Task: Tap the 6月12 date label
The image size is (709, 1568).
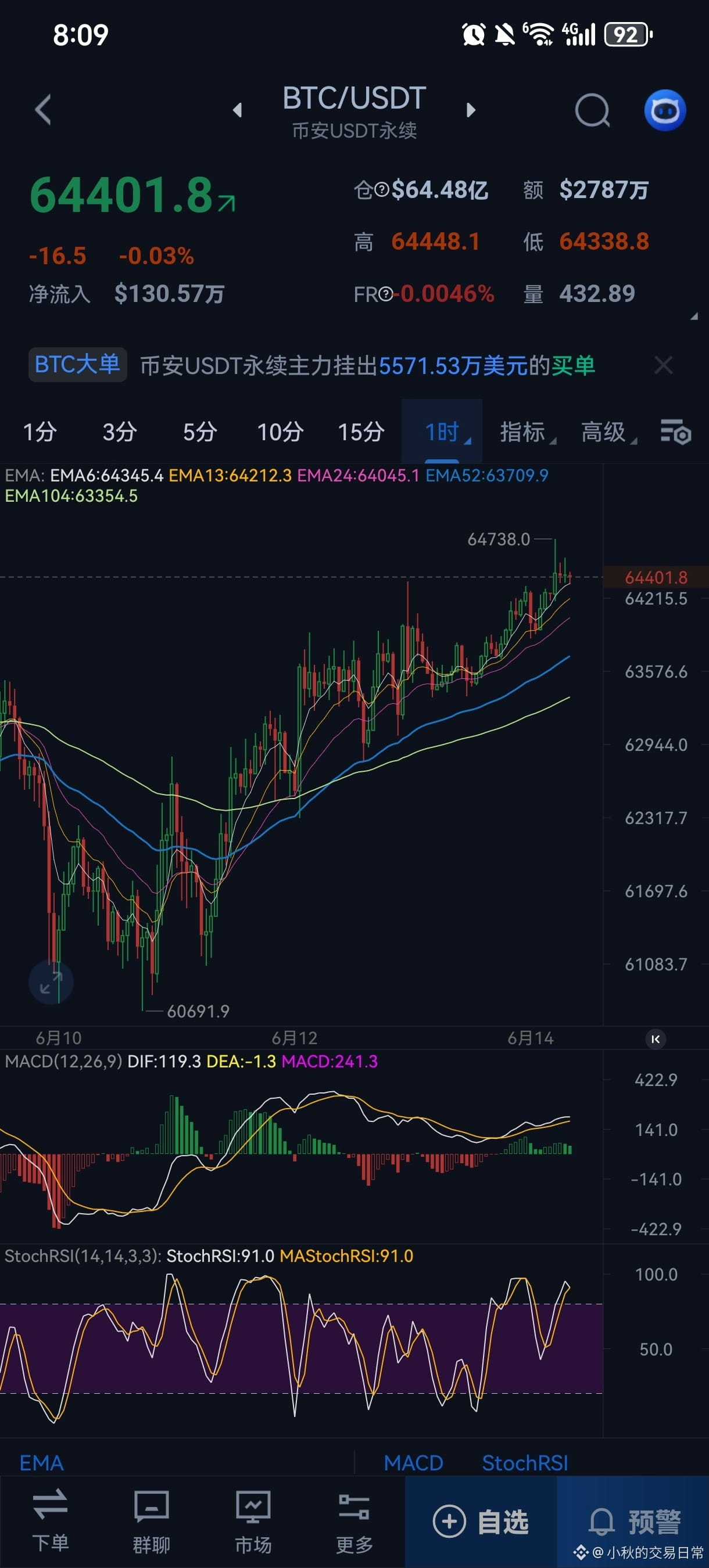Action: 294,1038
